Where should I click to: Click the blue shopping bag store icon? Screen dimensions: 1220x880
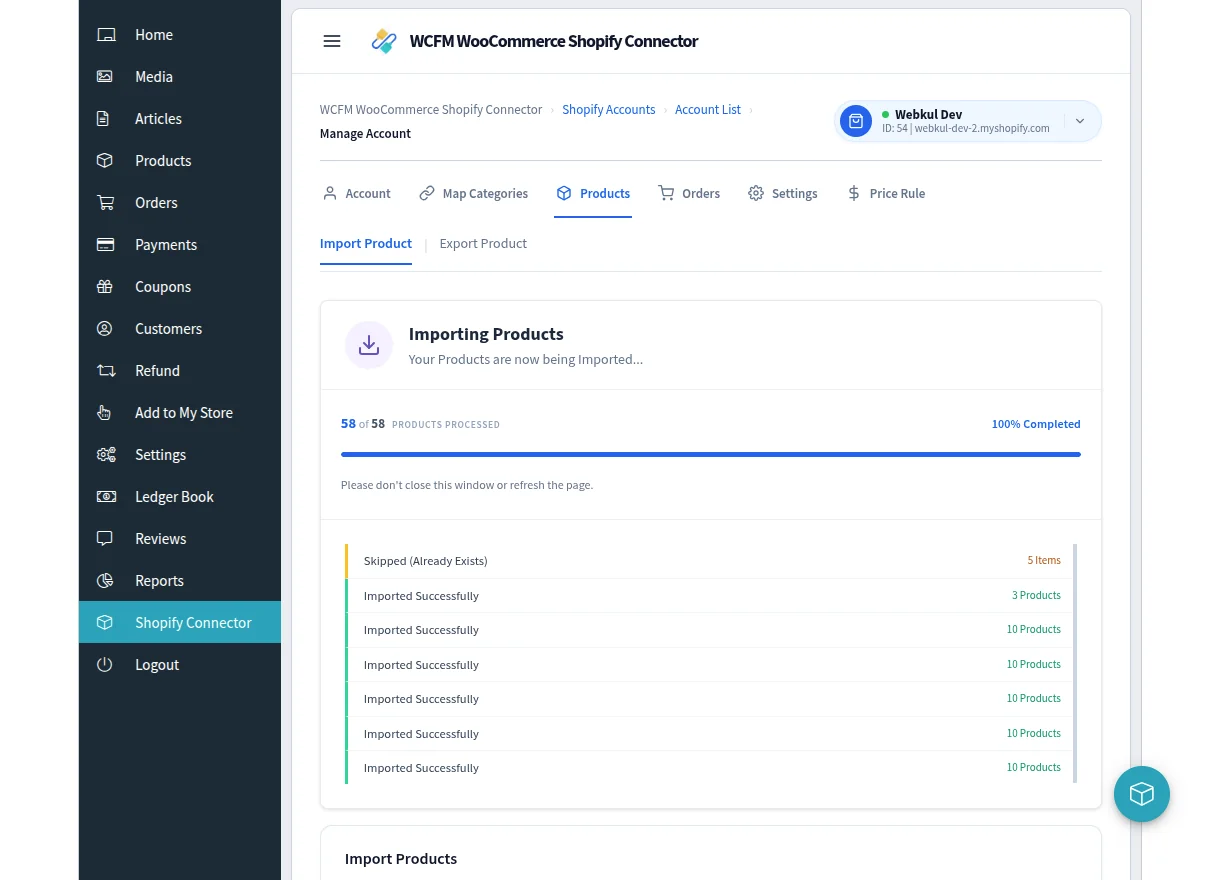pos(856,121)
